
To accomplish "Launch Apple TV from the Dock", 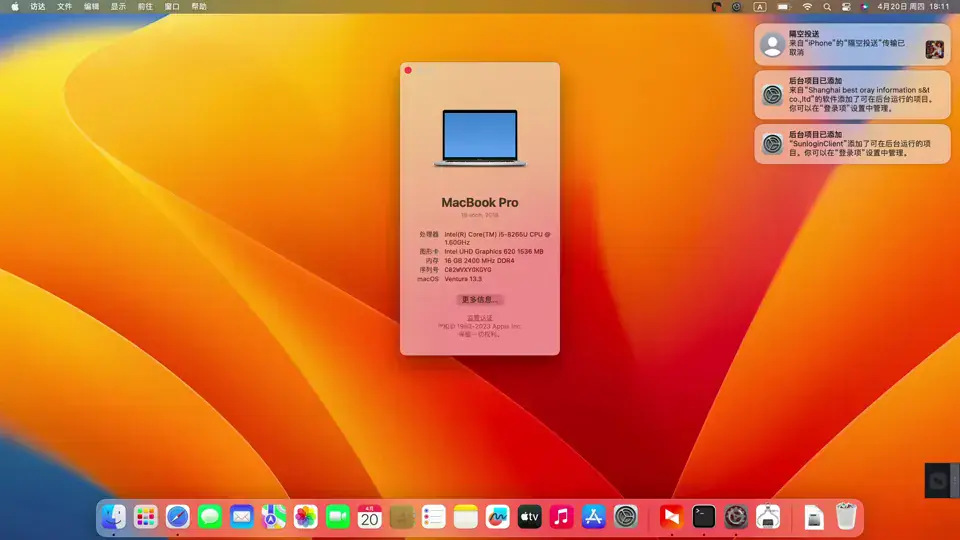I will pyautogui.click(x=530, y=517).
